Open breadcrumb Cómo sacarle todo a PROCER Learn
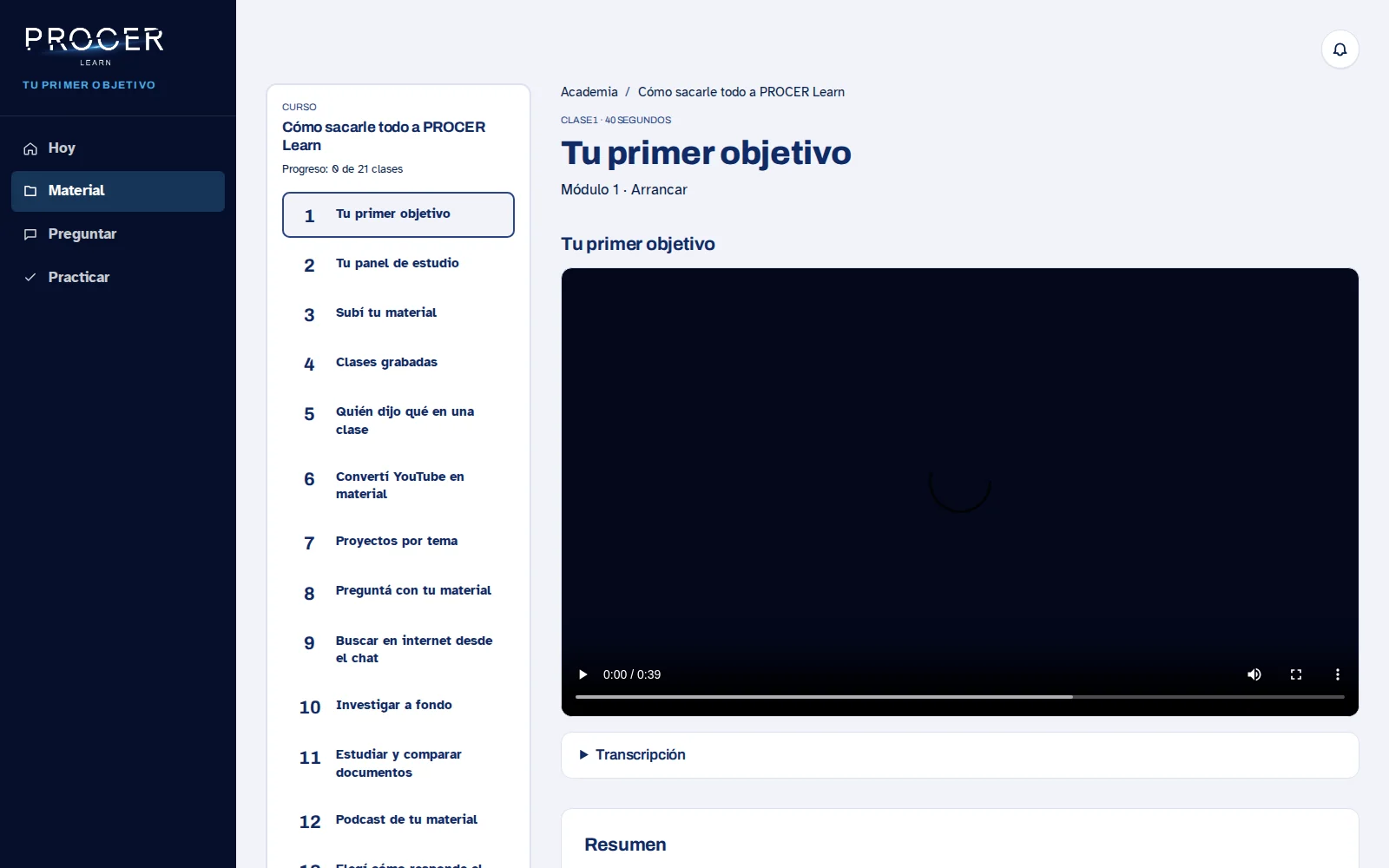 coord(741,92)
